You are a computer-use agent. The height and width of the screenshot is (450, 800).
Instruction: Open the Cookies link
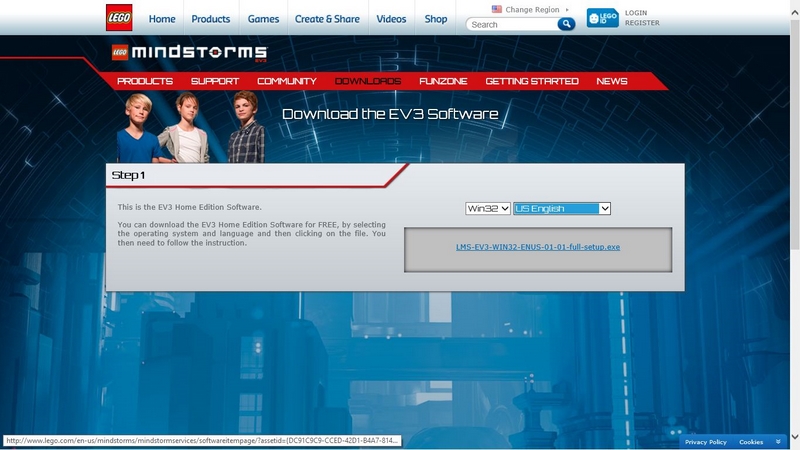[x=751, y=442]
